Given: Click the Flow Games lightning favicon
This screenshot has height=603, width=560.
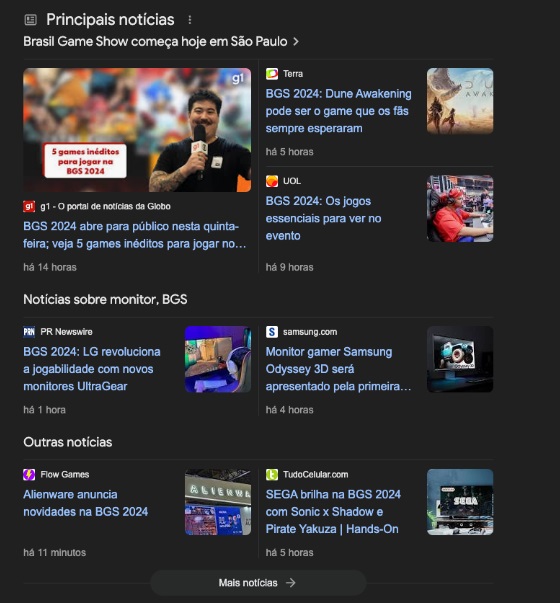Looking at the screenshot, I should (29, 475).
